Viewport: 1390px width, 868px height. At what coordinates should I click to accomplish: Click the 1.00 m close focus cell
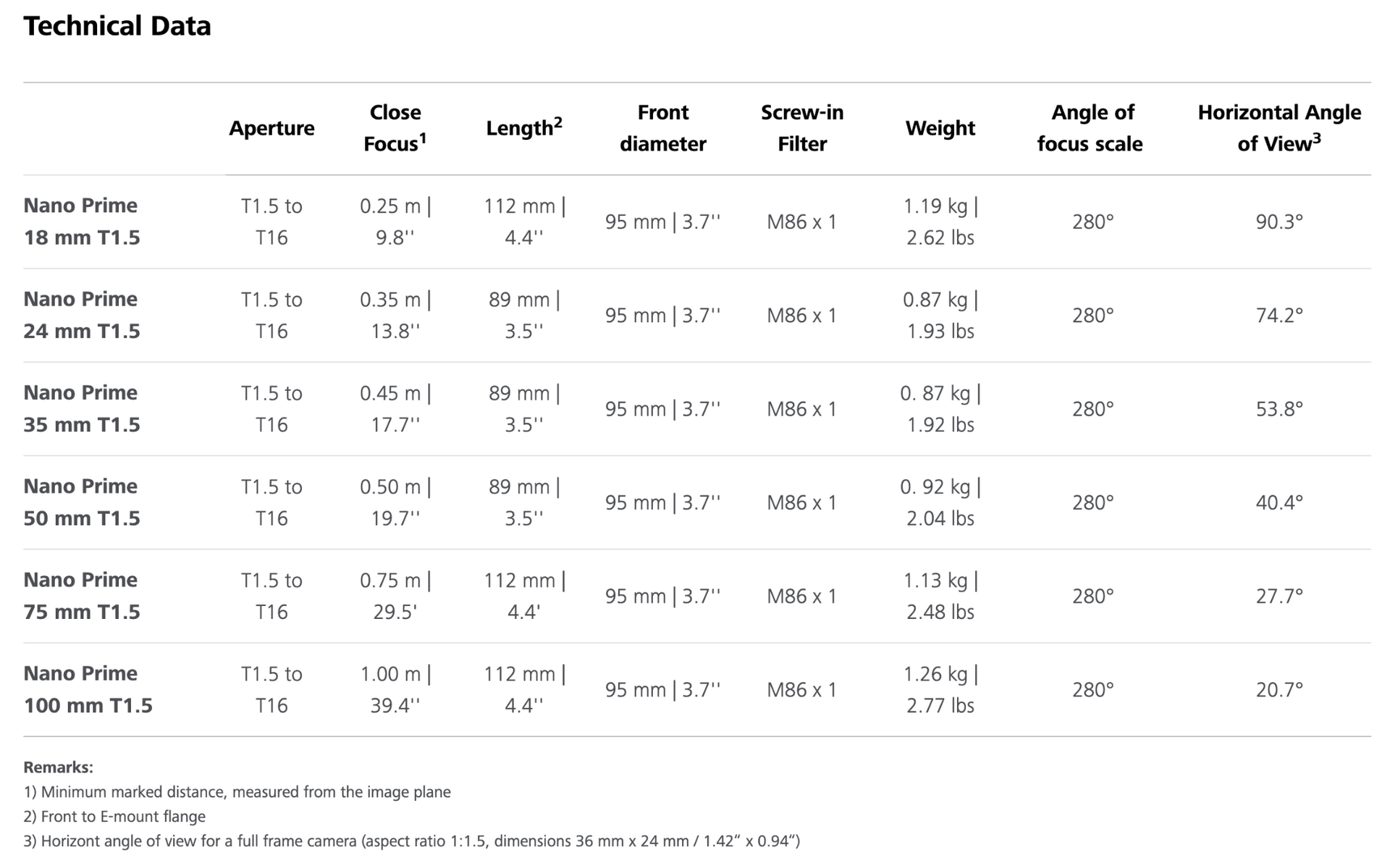395,689
